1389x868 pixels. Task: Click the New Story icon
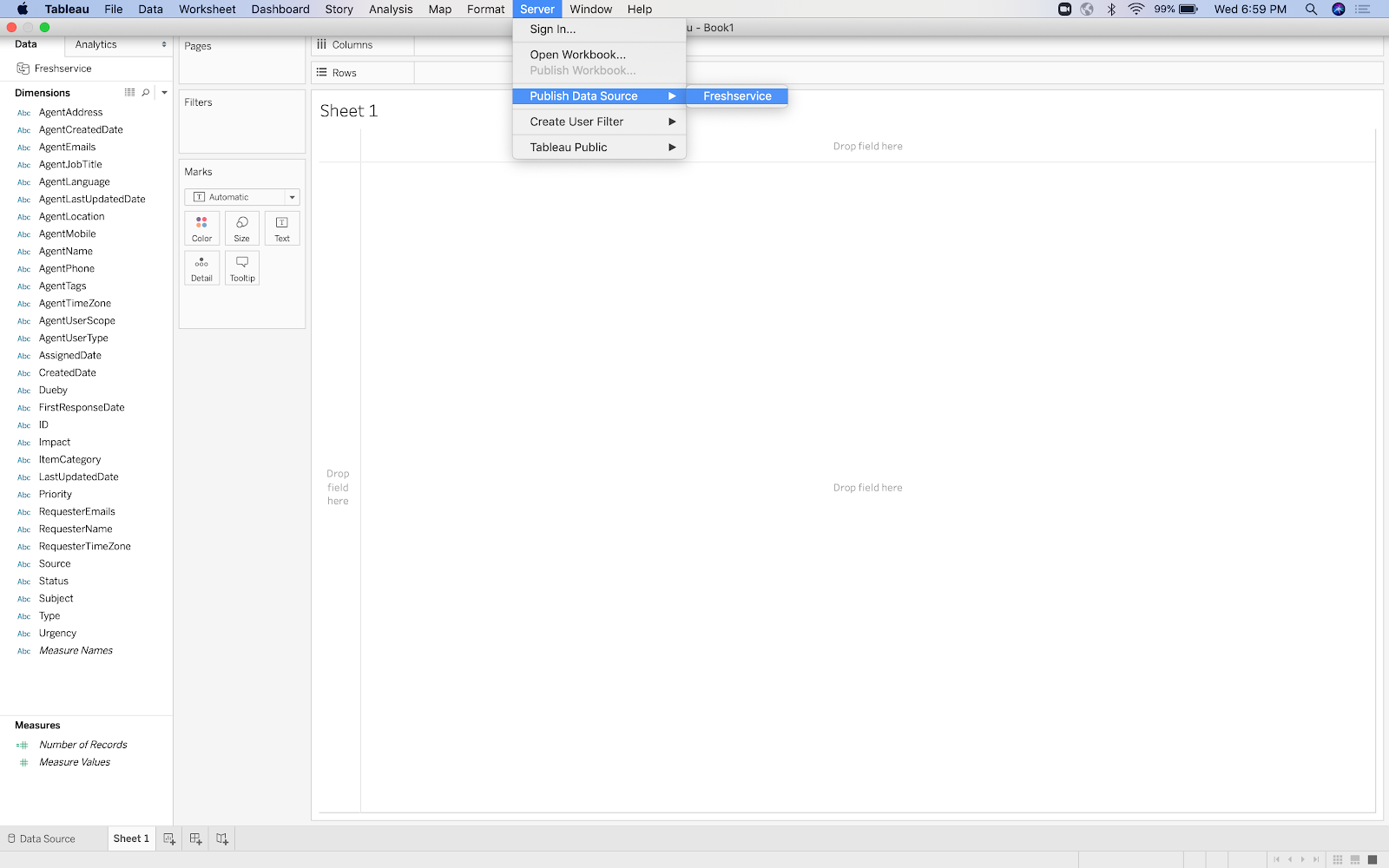pos(222,838)
